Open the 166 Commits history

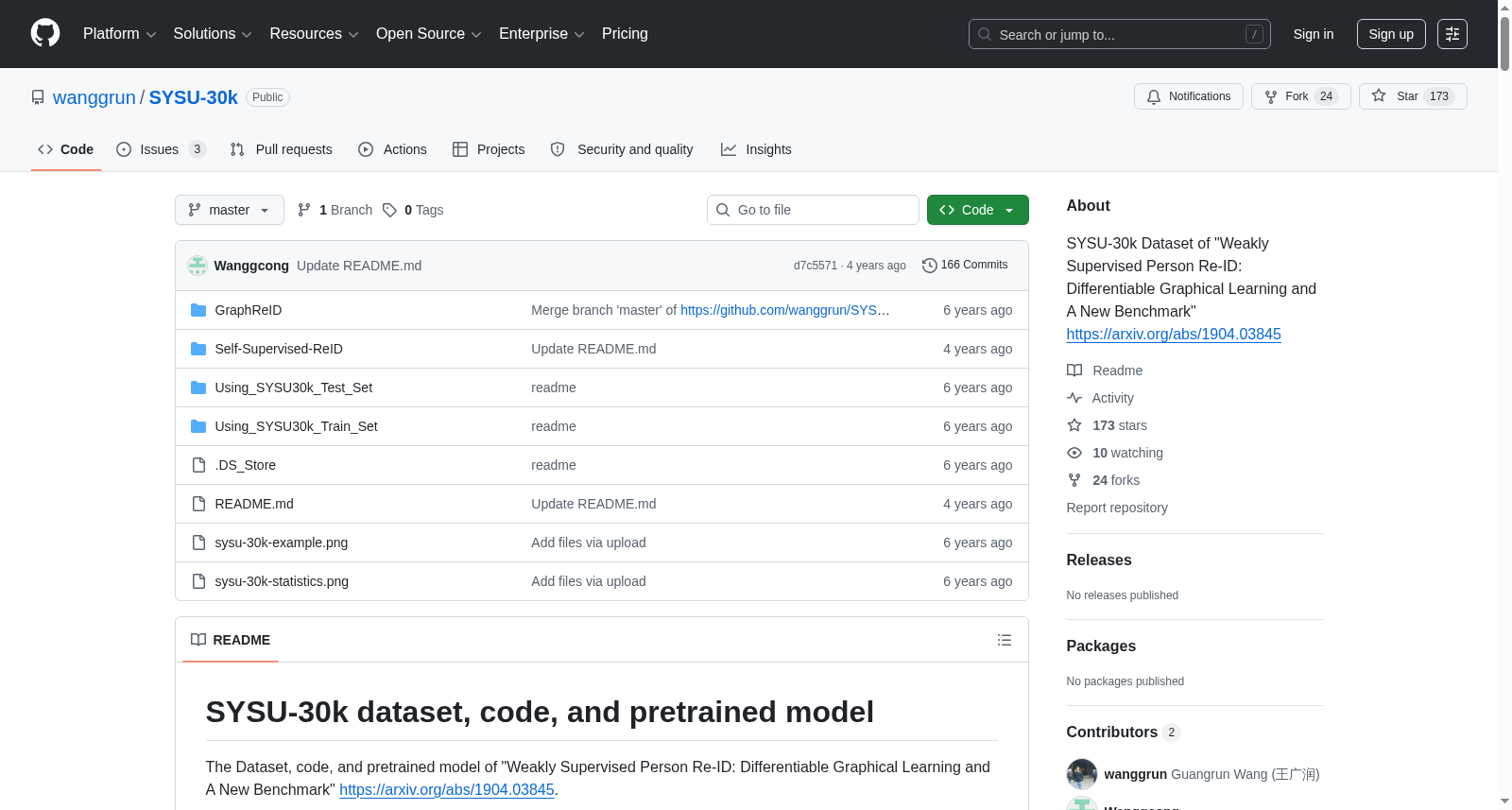point(965,266)
